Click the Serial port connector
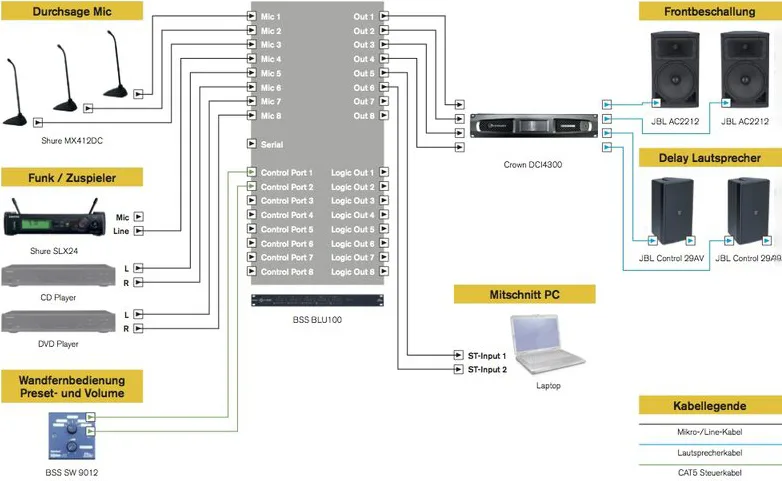The width and height of the screenshot is (782, 481). (x=250, y=145)
